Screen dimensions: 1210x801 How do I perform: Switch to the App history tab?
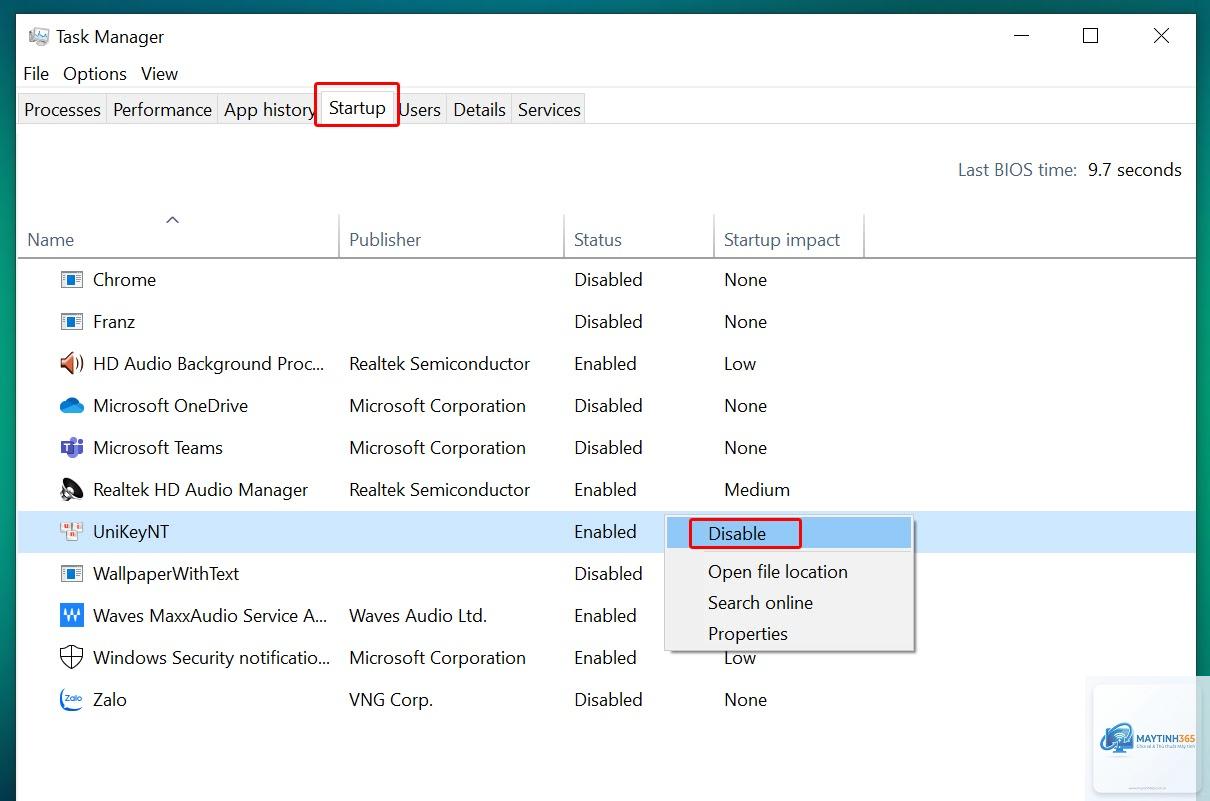click(269, 110)
